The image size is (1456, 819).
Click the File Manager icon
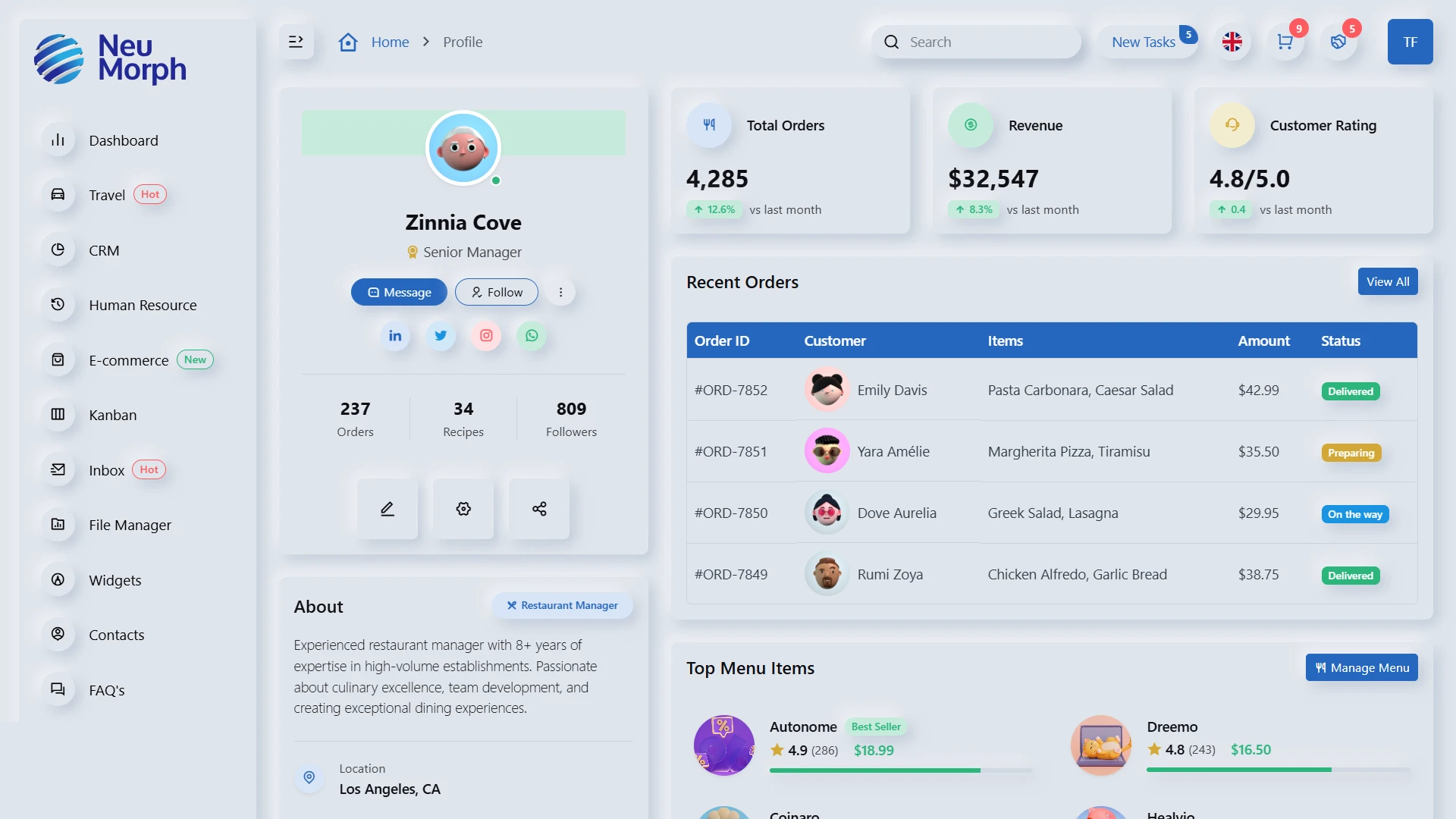(58, 525)
